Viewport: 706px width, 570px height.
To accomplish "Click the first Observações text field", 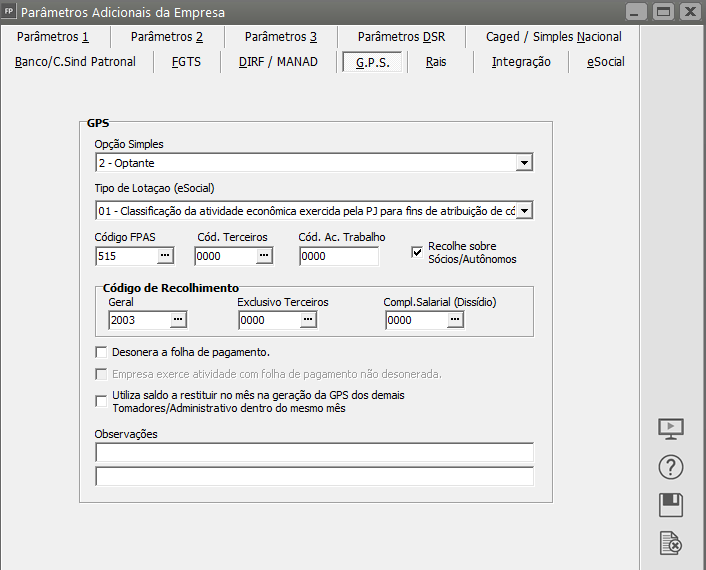I will (x=314, y=453).
